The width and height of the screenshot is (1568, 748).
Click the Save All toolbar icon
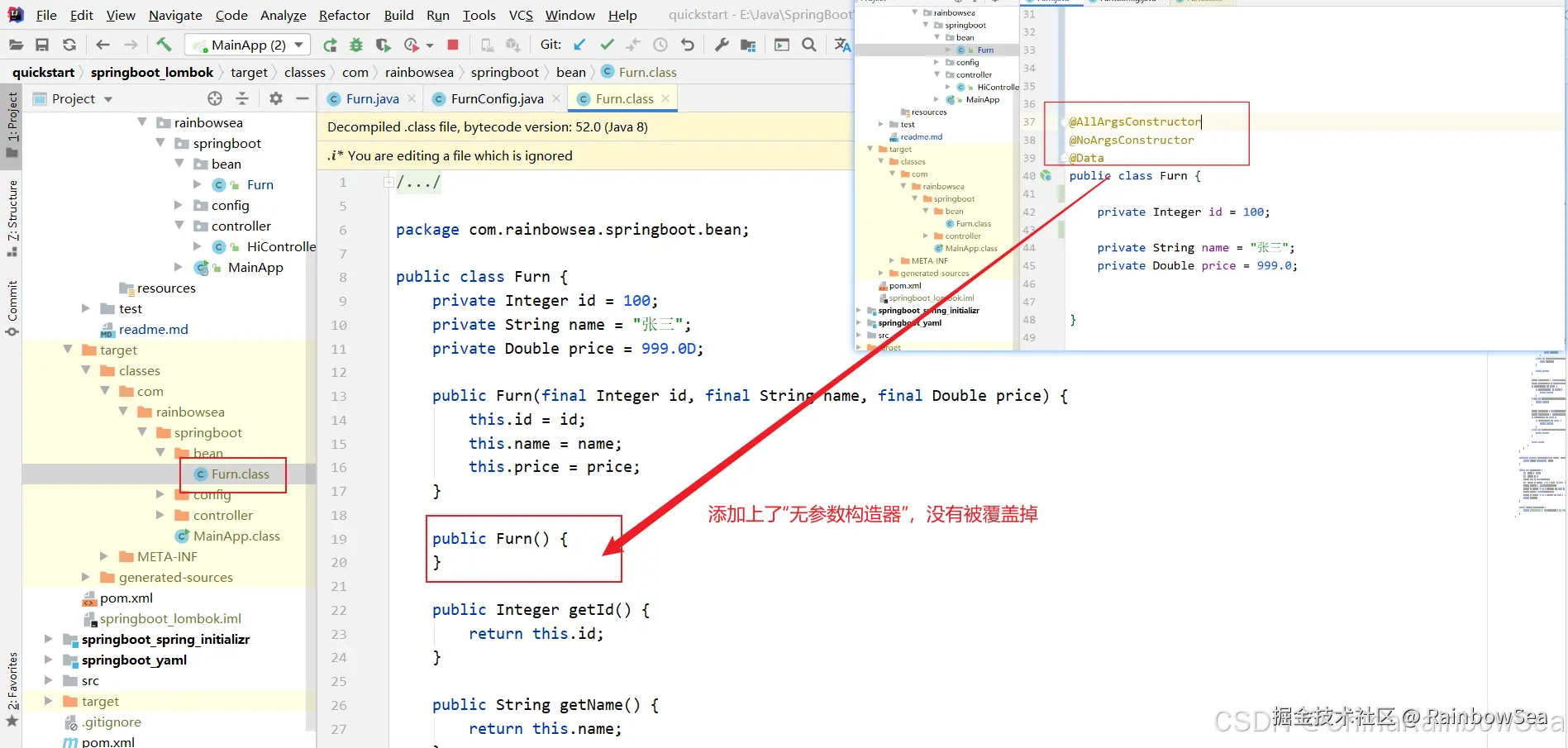coord(42,45)
